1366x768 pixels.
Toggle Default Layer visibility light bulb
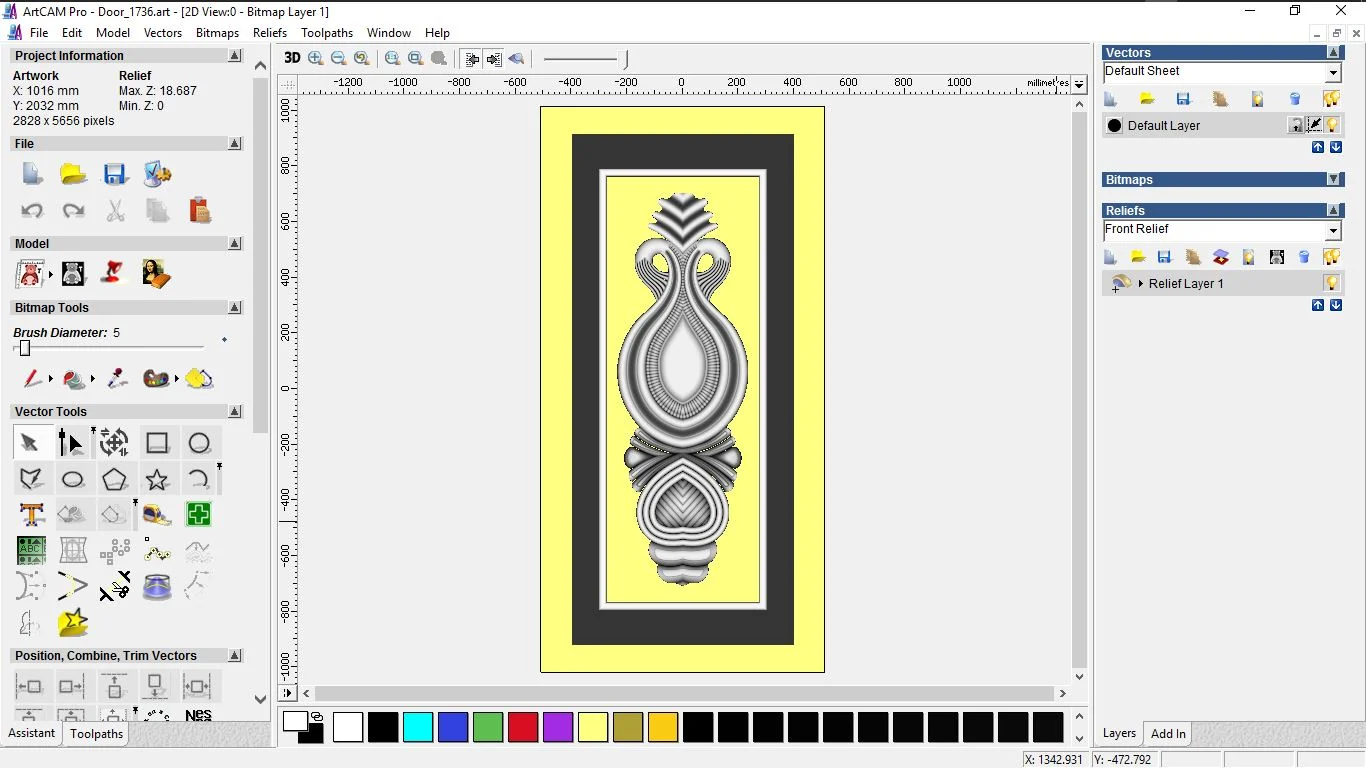[x=1332, y=125]
